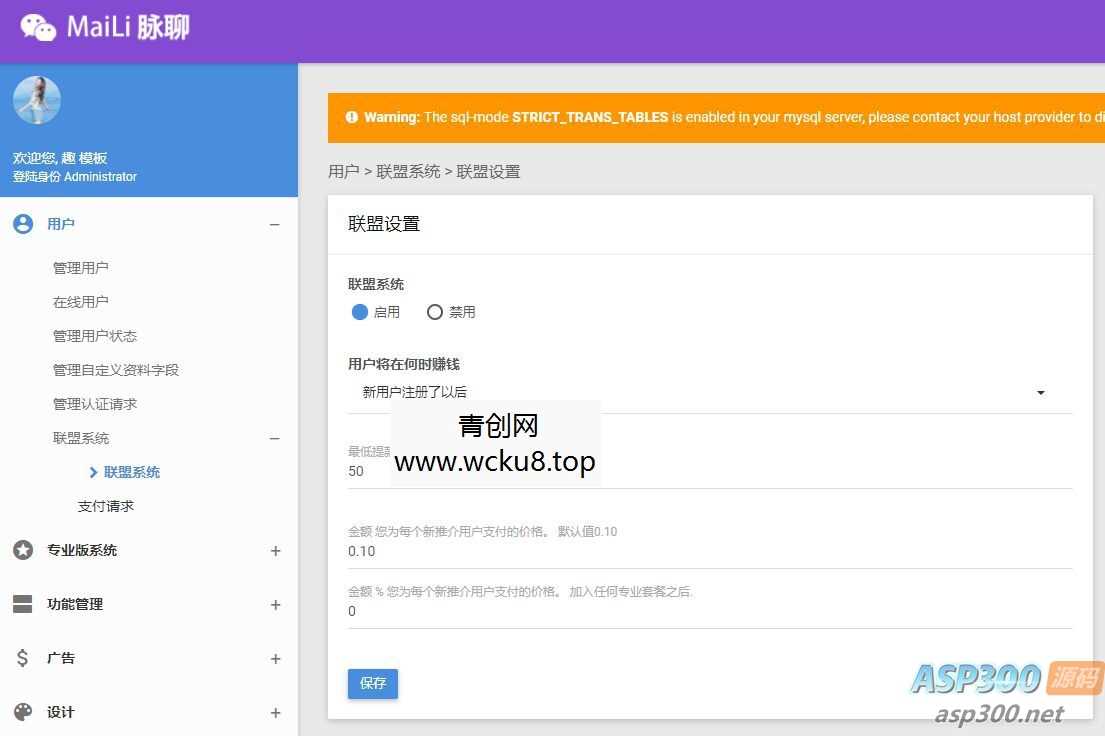Click the 保存 button
The width and height of the screenshot is (1105, 736).
pyautogui.click(x=372, y=683)
